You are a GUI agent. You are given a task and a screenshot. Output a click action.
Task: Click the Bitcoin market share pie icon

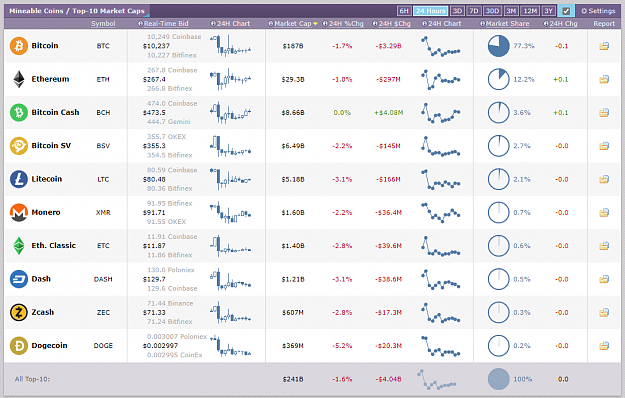point(498,46)
